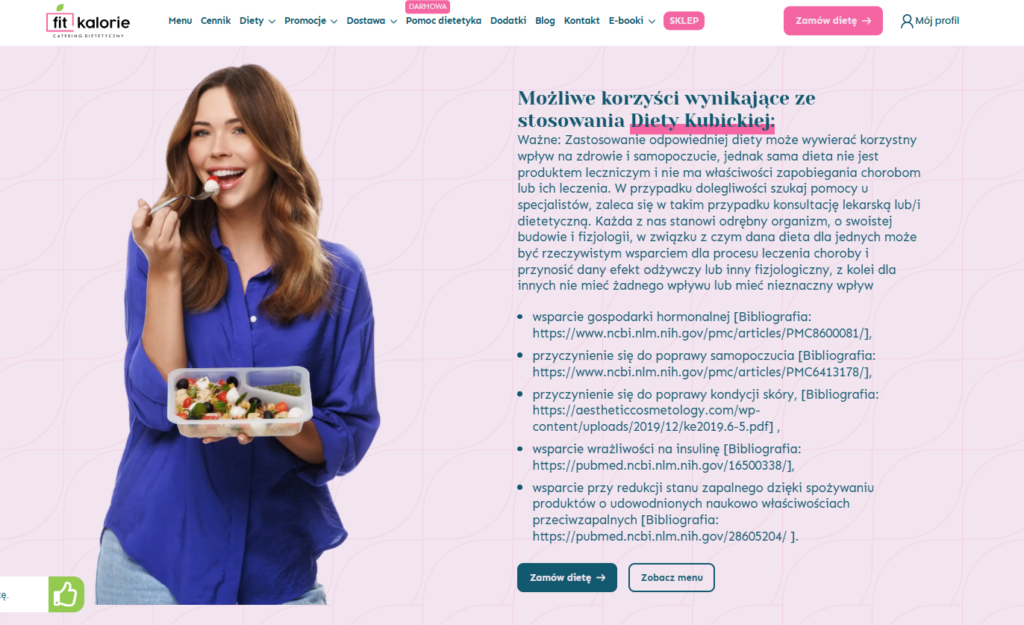Click the Zobacz menu button
The image size is (1024, 625).
click(671, 577)
